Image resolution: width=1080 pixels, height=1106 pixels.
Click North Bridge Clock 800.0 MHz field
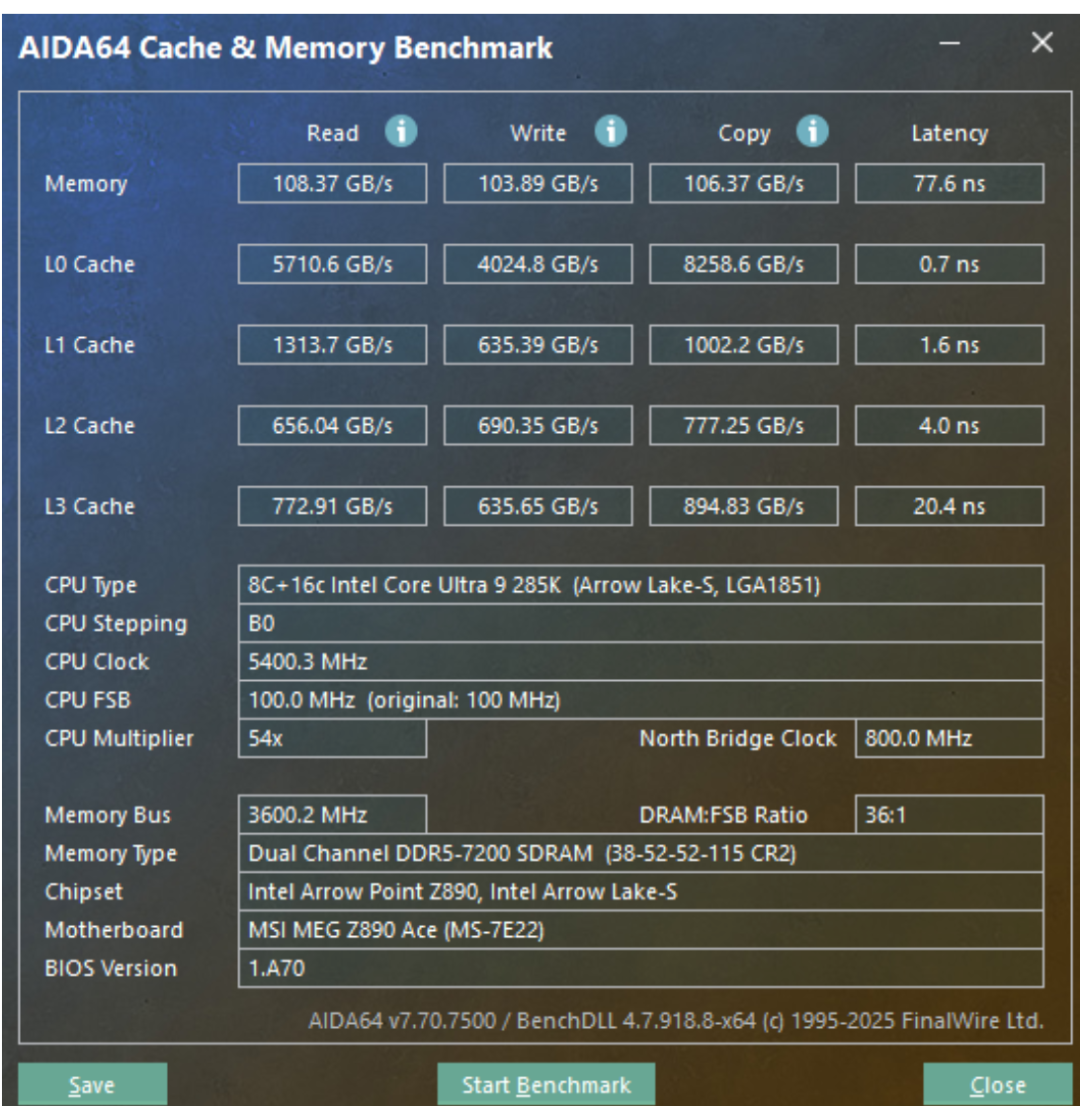949,738
